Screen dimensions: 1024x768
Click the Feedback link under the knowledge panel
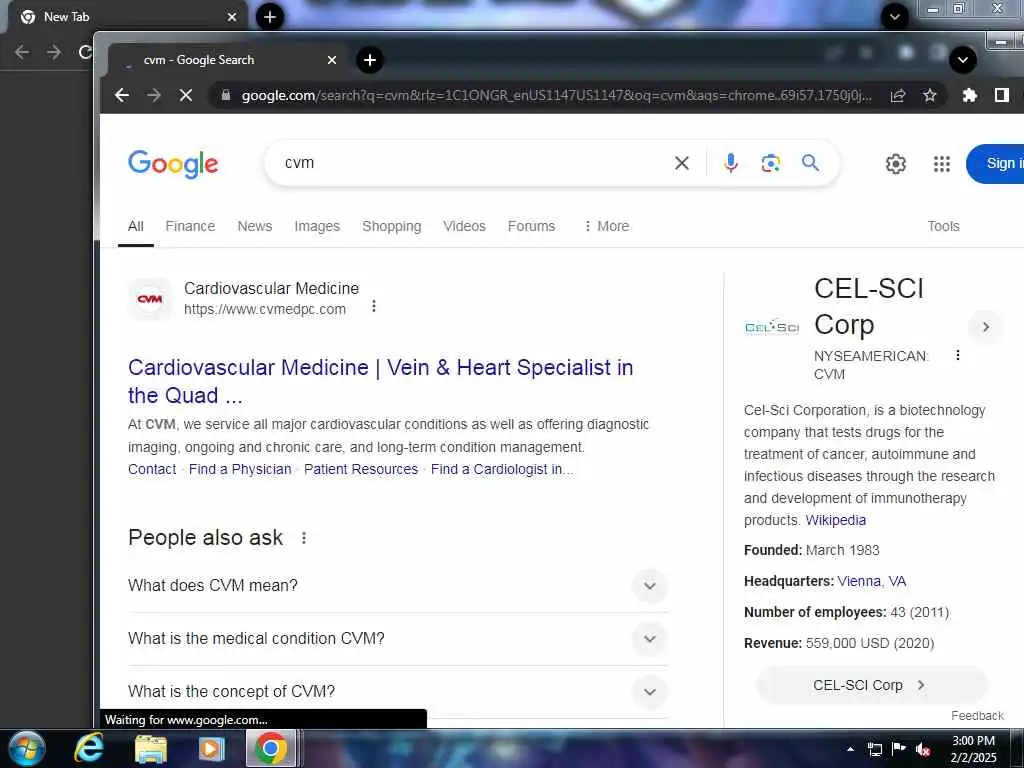click(x=977, y=716)
